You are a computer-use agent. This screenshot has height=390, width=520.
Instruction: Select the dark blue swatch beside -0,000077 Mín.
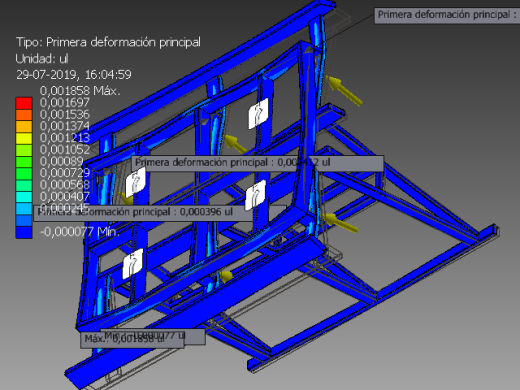coord(24,232)
